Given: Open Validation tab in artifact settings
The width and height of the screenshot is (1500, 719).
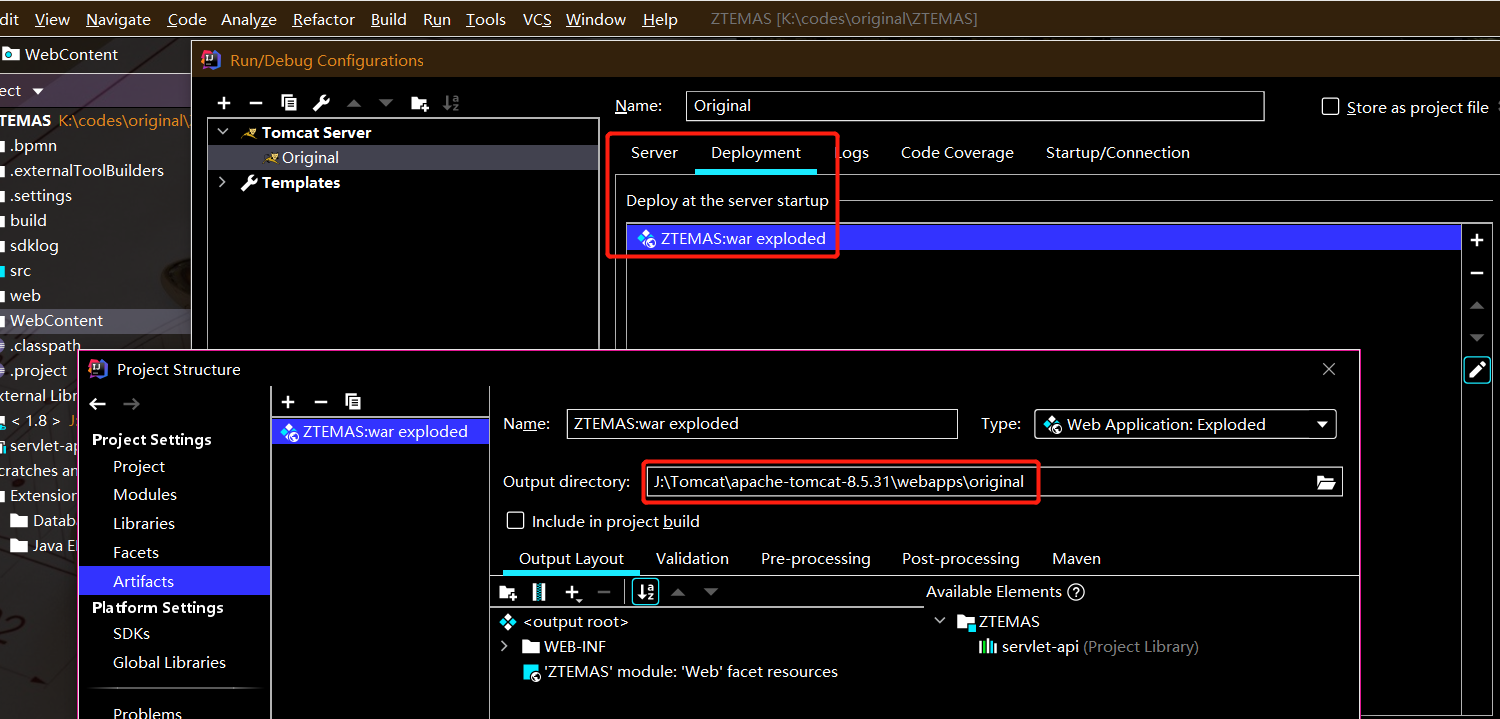Looking at the screenshot, I should [692, 559].
